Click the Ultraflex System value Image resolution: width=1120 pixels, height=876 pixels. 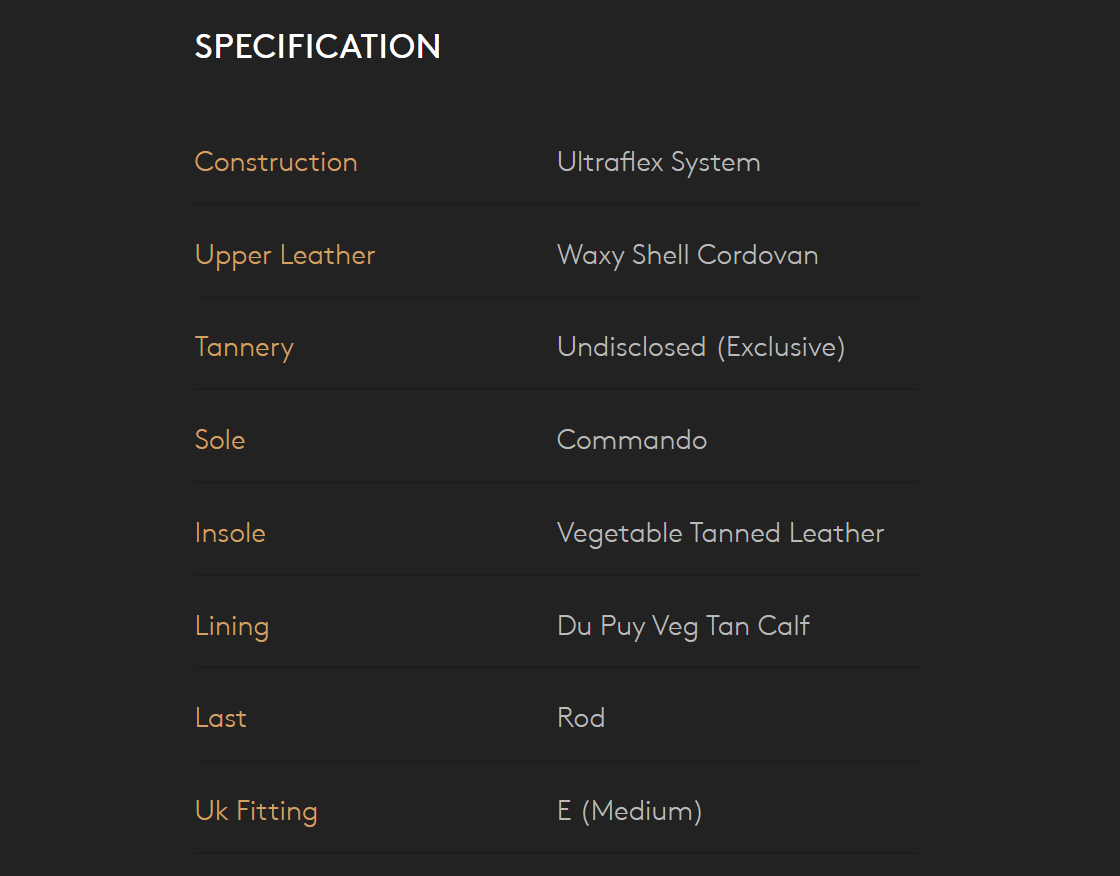658,162
